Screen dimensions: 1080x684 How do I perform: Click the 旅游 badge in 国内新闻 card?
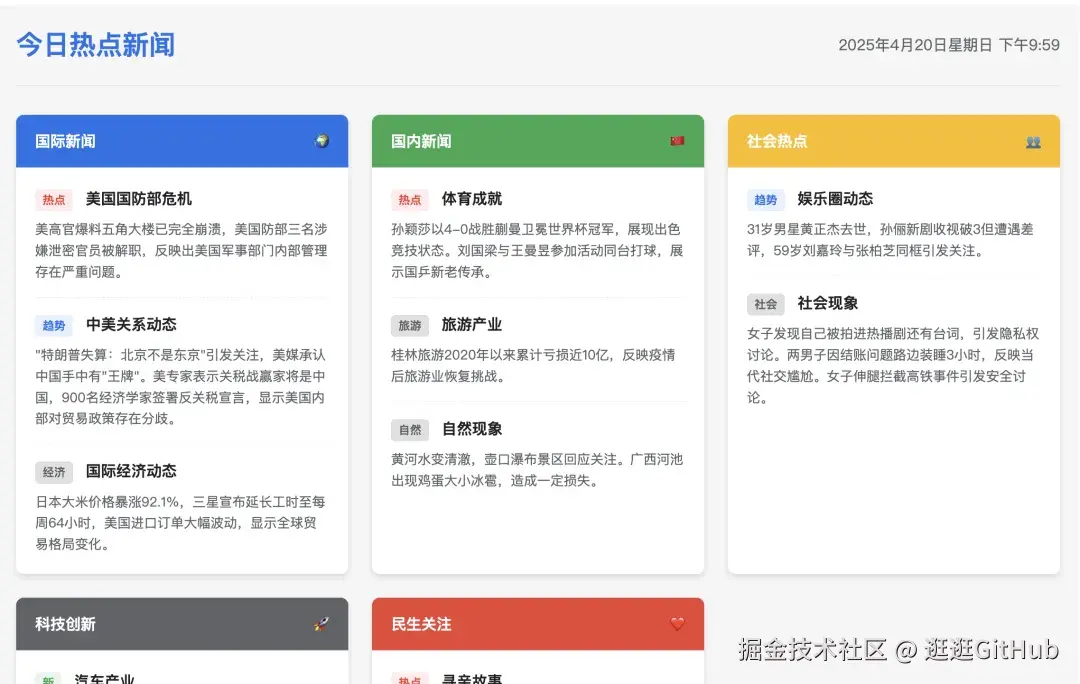(409, 324)
